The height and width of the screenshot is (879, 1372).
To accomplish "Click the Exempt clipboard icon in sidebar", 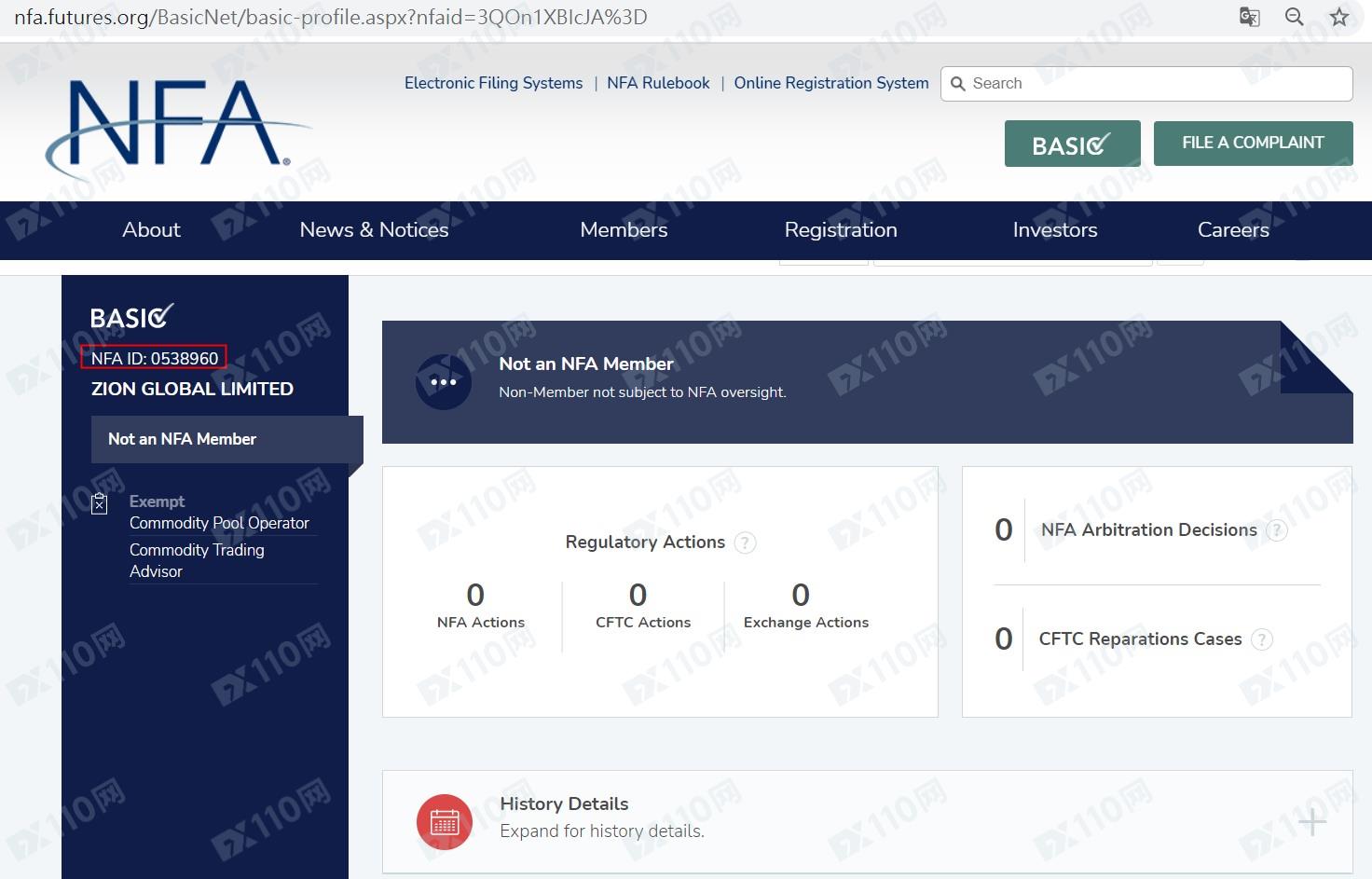I will pyautogui.click(x=100, y=504).
